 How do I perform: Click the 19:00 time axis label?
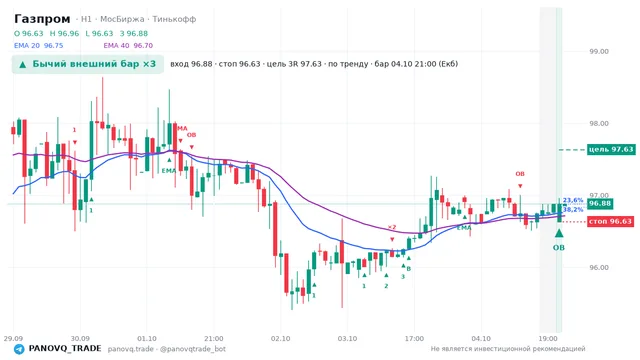(548, 339)
